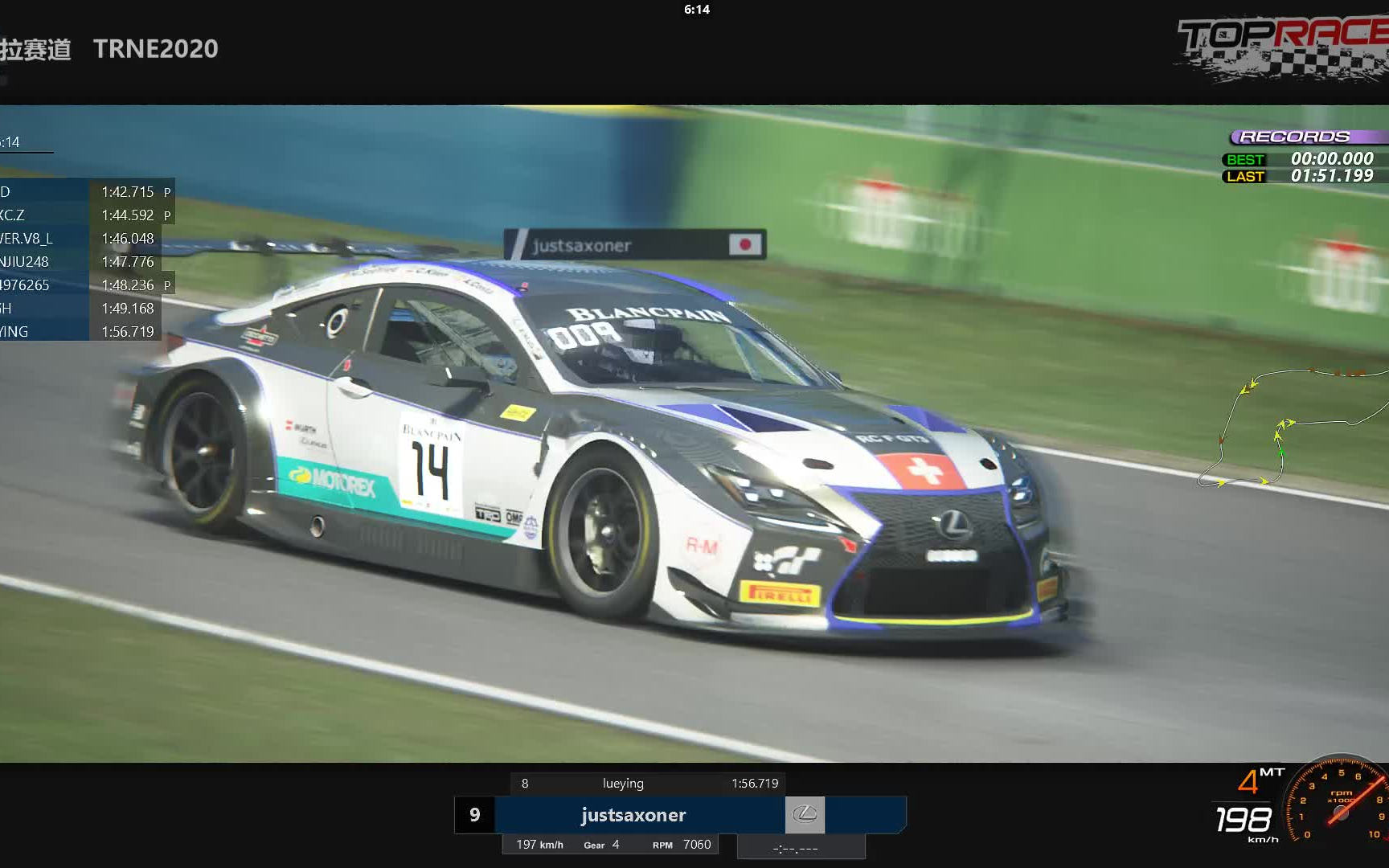Select the VER.V8_L row with 1:46.048
Viewport: 1389px width, 868px height.
(x=80, y=239)
